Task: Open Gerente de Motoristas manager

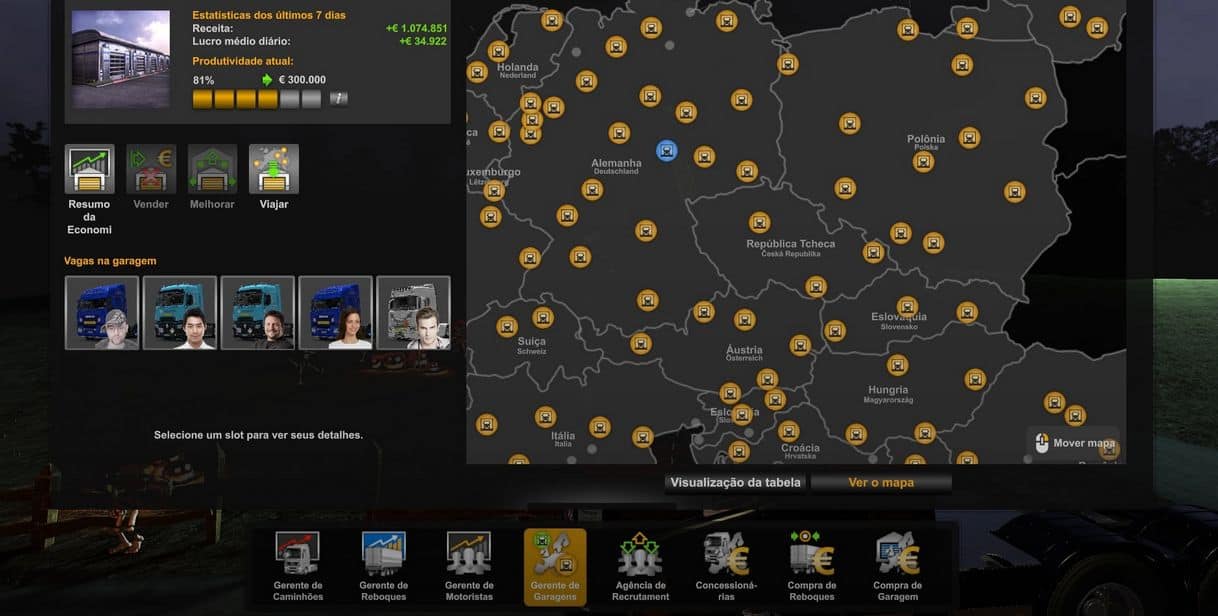Action: [x=468, y=555]
